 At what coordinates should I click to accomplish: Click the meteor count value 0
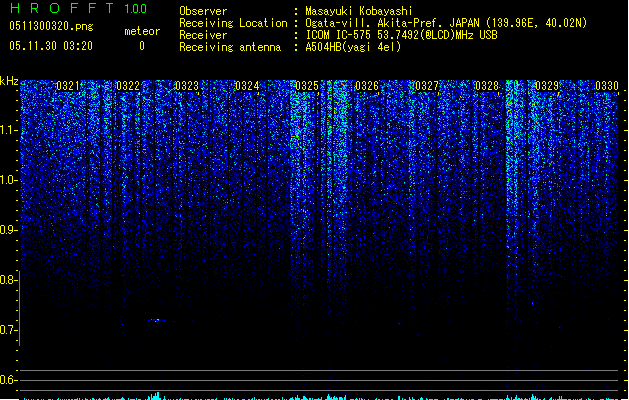pyautogui.click(x=142, y=46)
